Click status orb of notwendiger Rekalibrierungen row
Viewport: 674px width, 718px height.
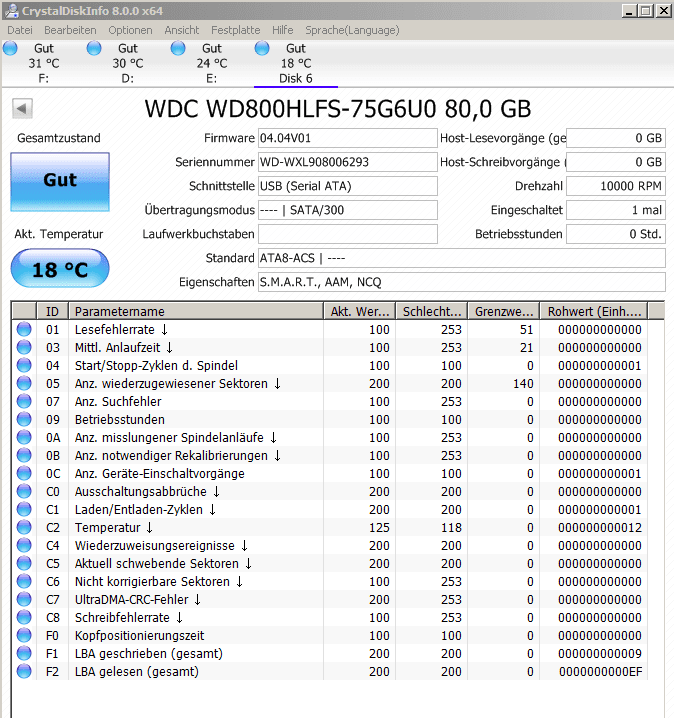[24, 455]
